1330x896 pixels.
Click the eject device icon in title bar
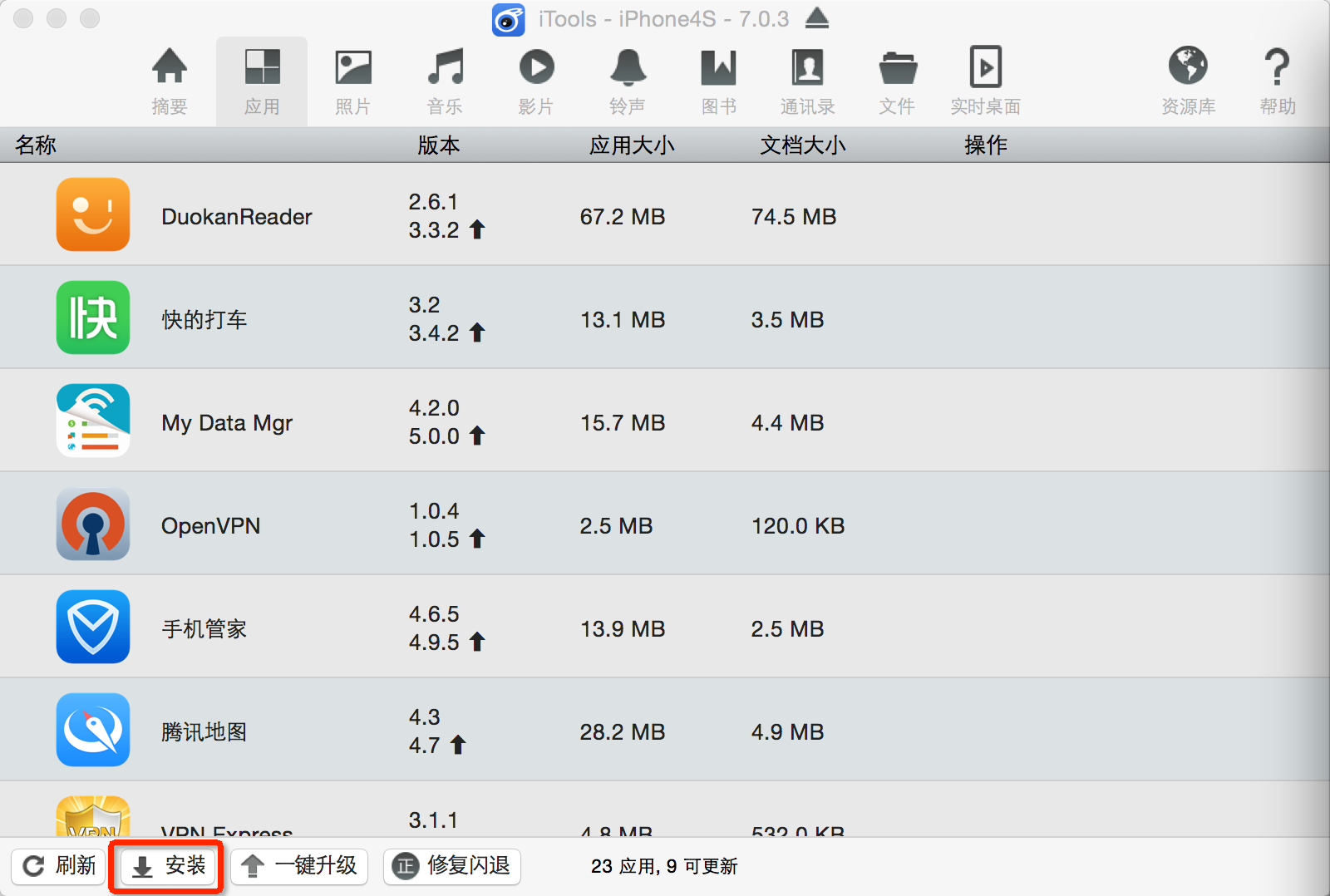pos(817,17)
